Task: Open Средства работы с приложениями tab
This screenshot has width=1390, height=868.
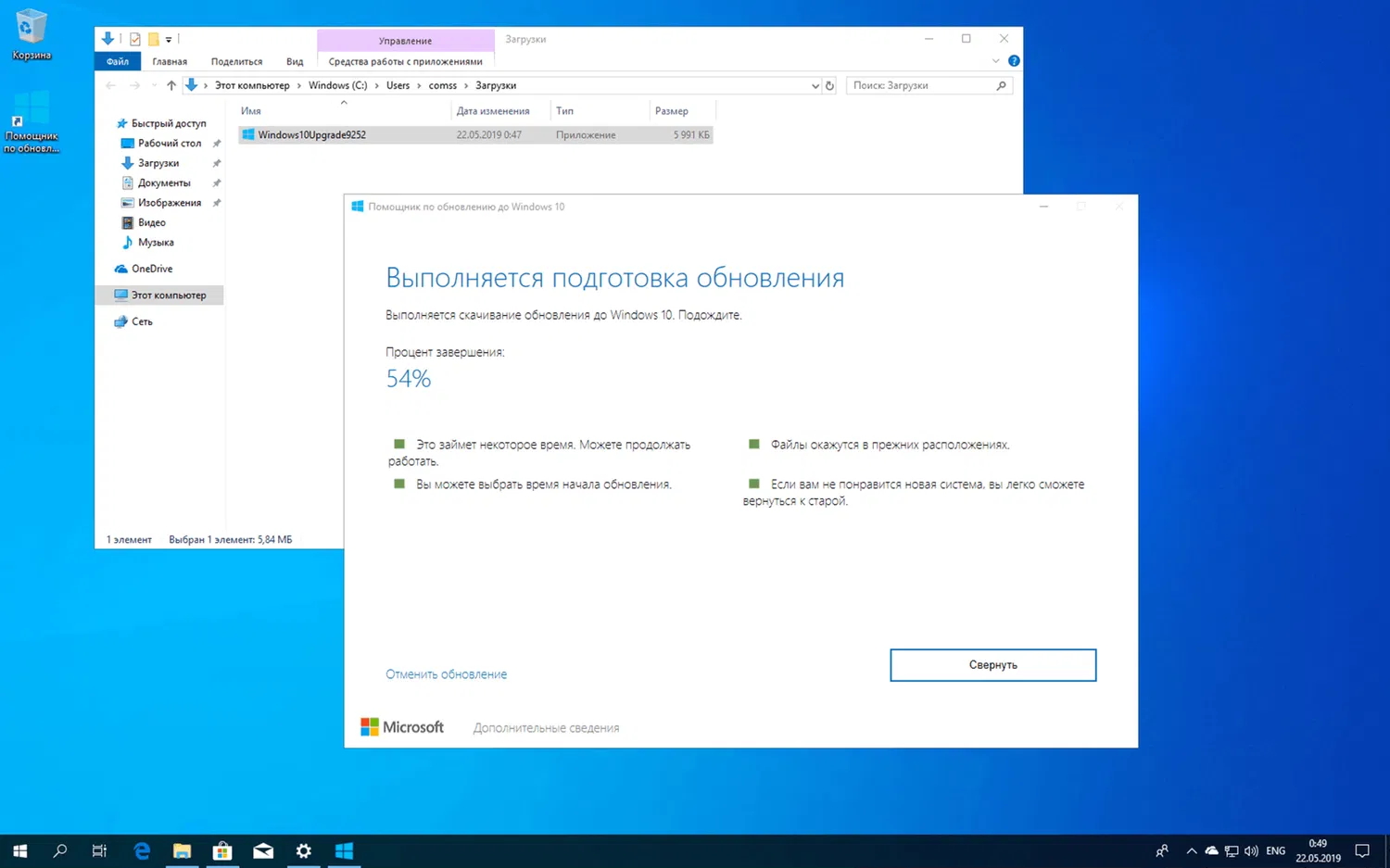Action: [405, 61]
